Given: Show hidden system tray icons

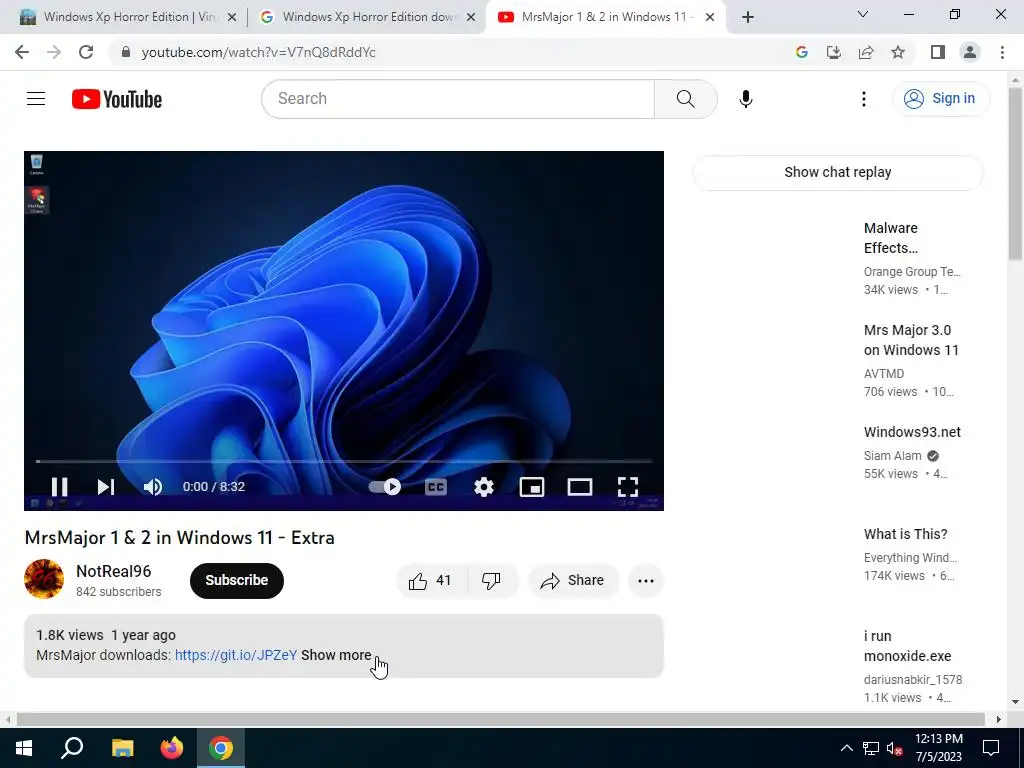Looking at the screenshot, I should point(846,748).
